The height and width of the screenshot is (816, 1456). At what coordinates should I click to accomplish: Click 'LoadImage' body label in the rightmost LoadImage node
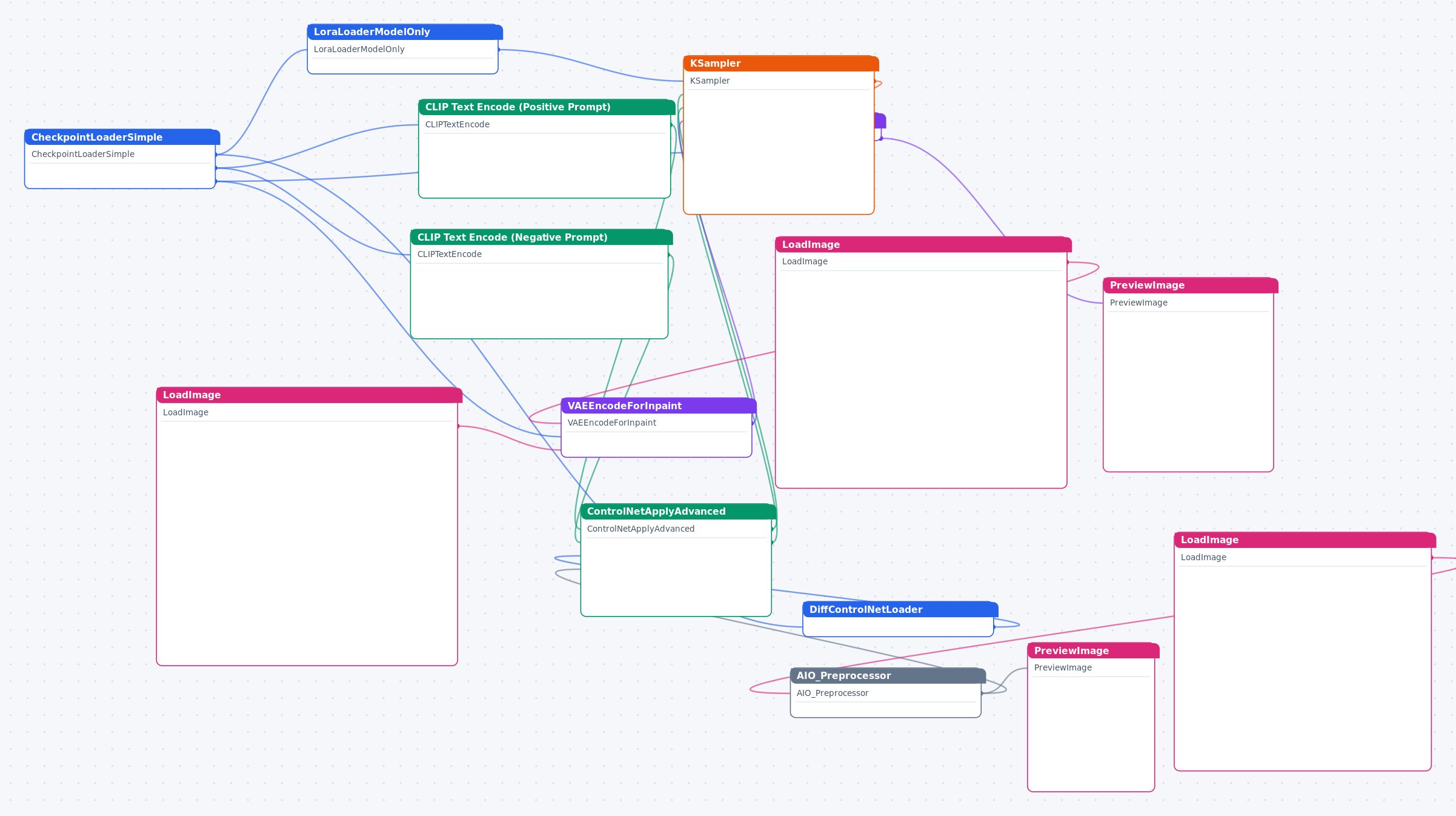click(x=1203, y=557)
